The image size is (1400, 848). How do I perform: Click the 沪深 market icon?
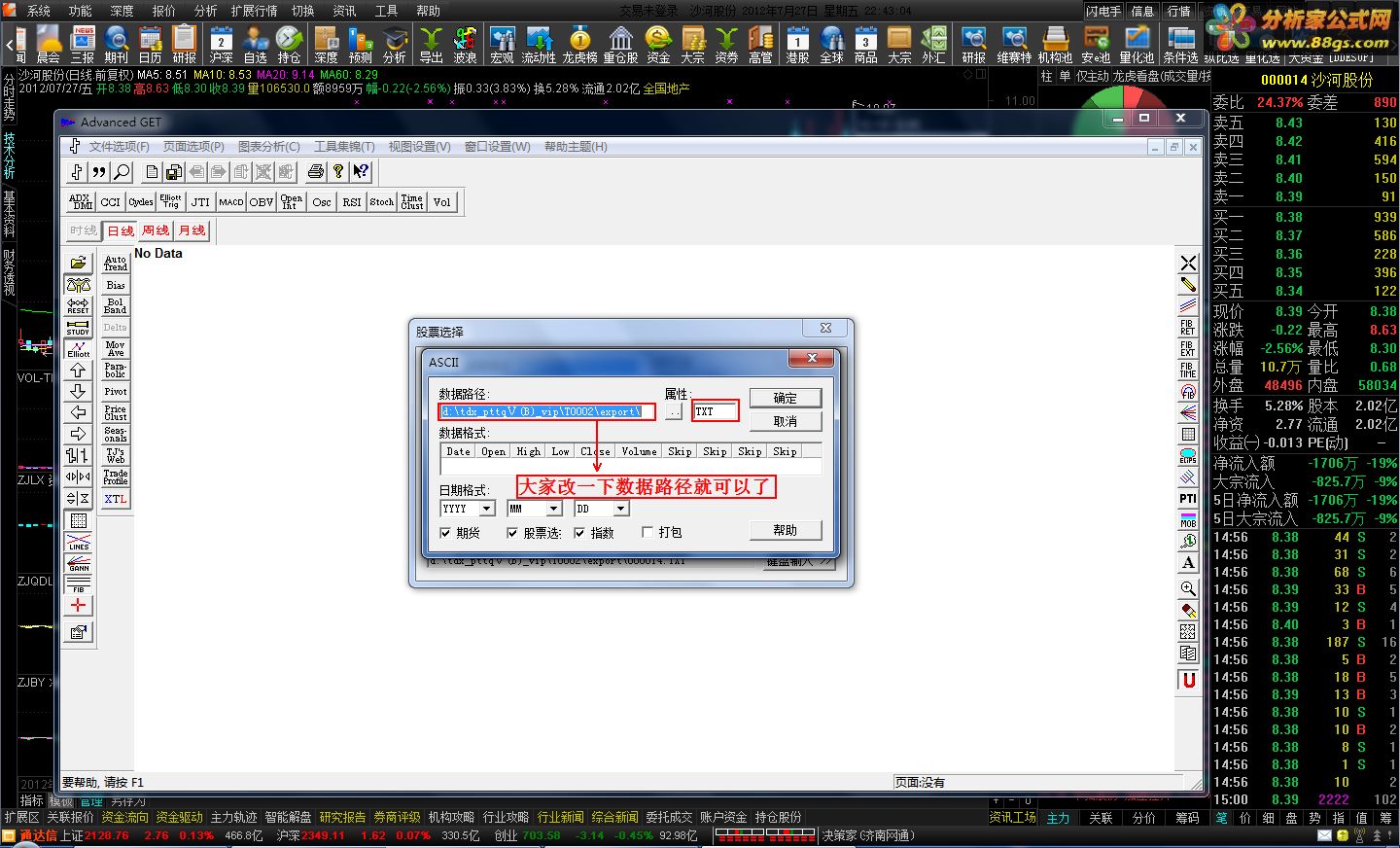coord(222,45)
